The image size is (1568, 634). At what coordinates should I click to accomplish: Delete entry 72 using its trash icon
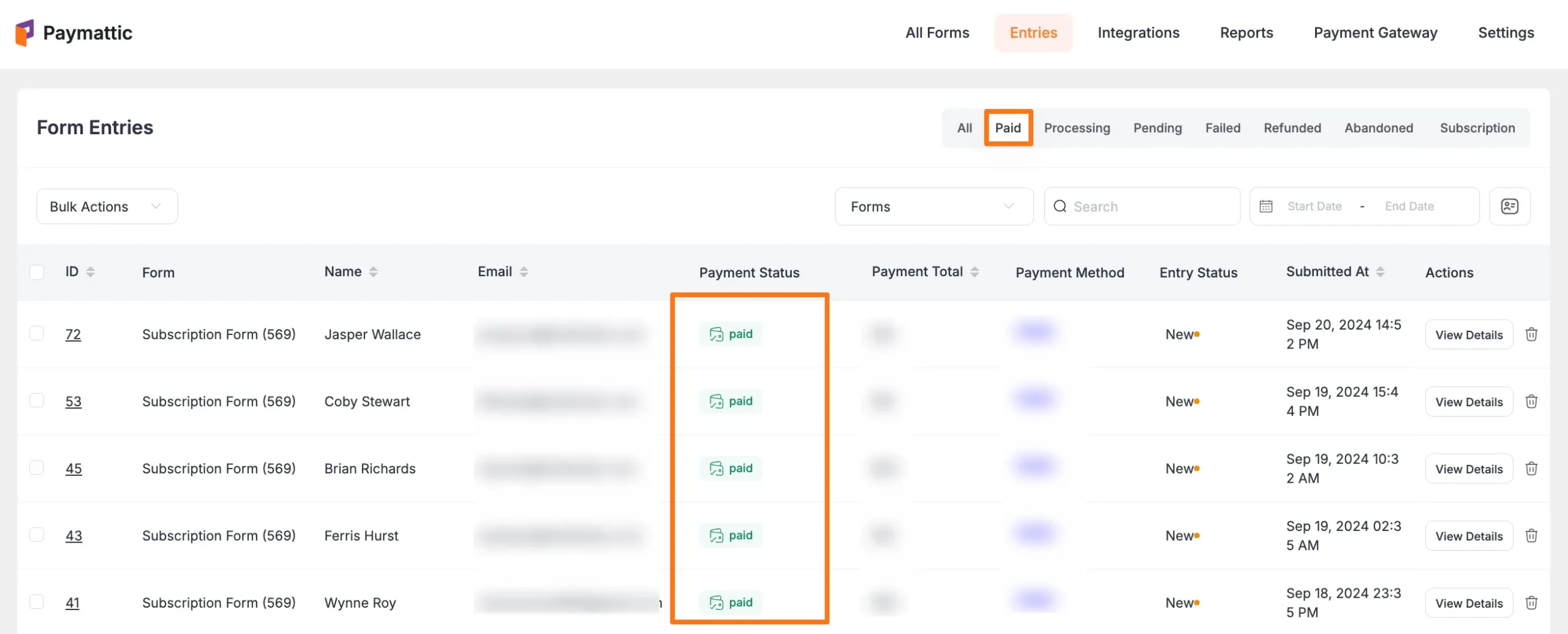1532,334
